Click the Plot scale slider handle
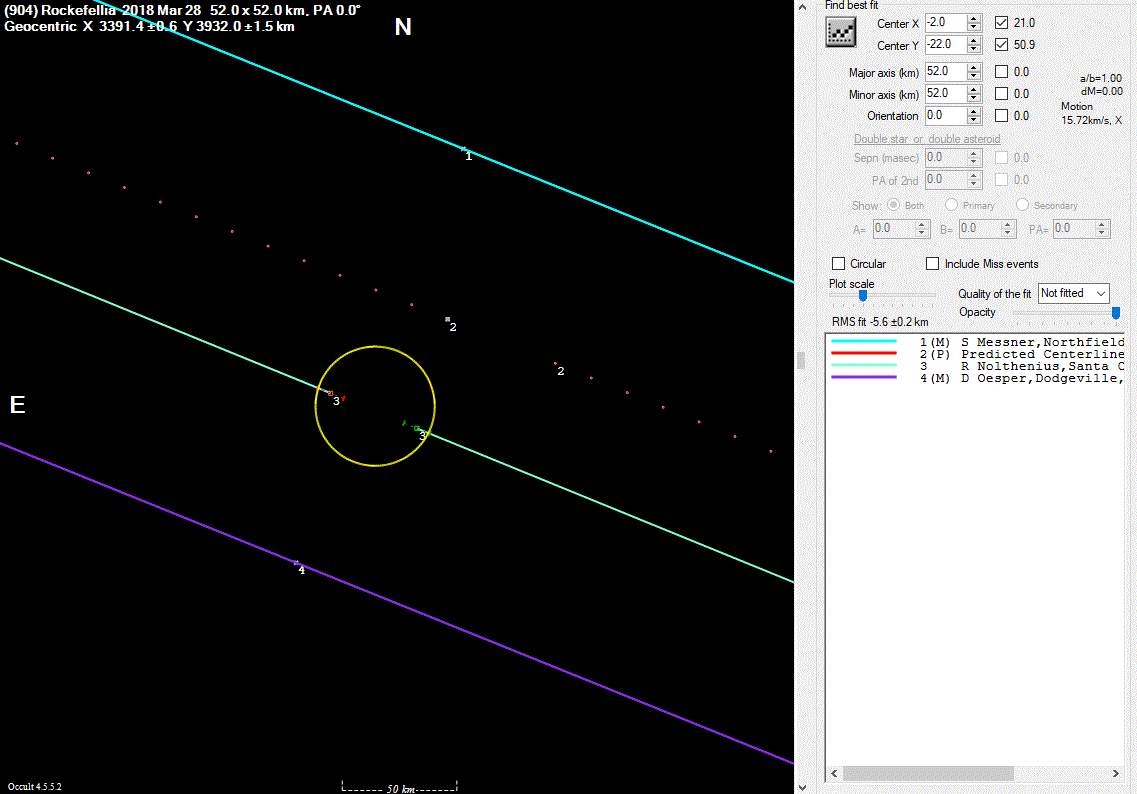The image size is (1137, 794). point(863,295)
